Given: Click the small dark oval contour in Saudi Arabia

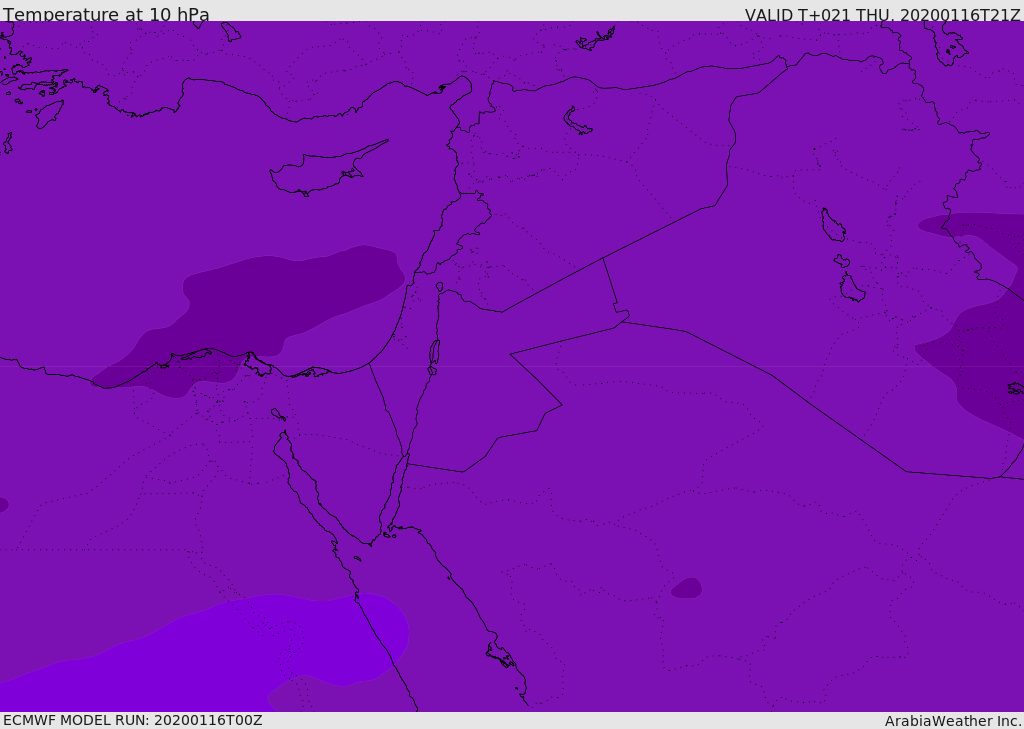Looking at the screenshot, I should point(686,588).
